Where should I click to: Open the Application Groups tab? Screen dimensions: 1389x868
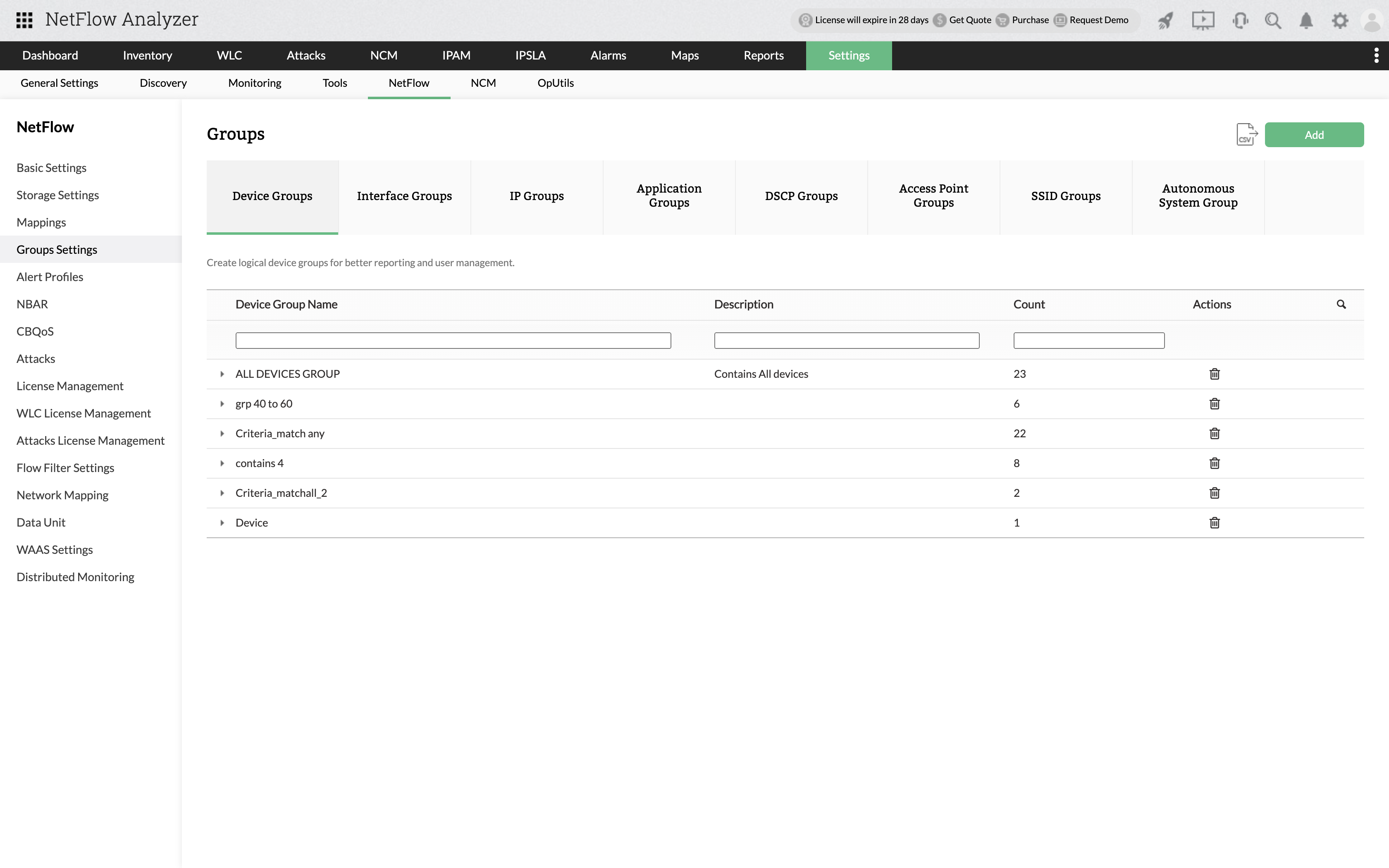tap(668, 196)
